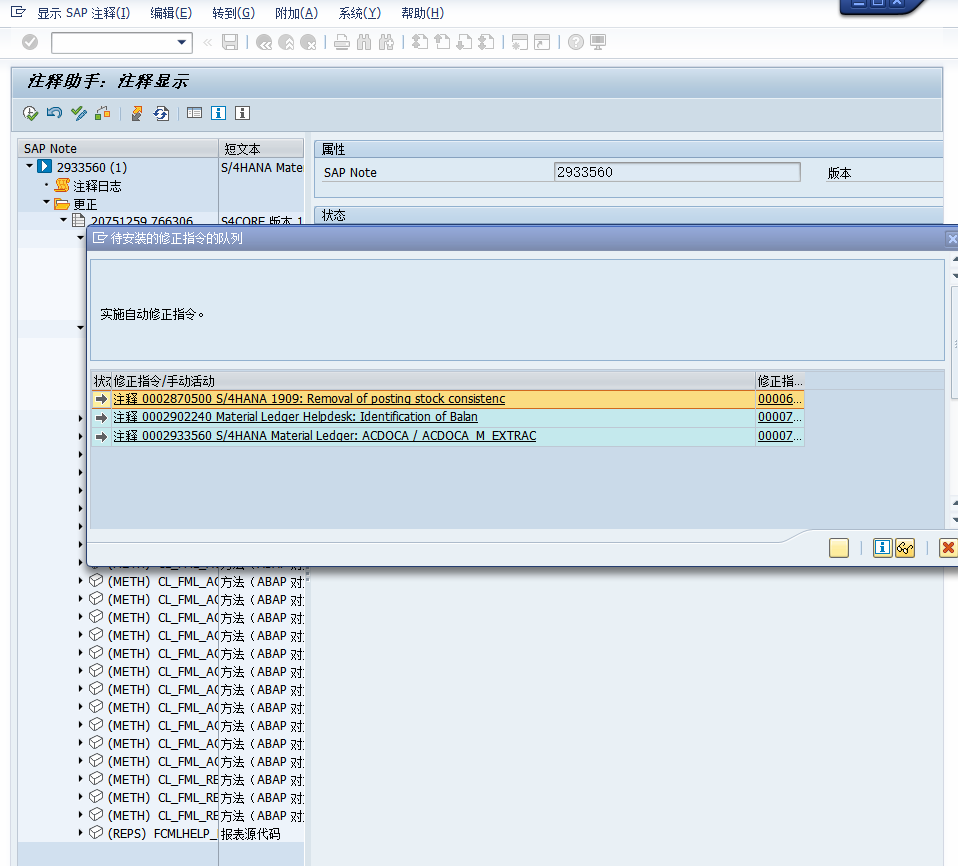Click the refresh document icon with circular arrows
This screenshot has width=958, height=866.
161,113
